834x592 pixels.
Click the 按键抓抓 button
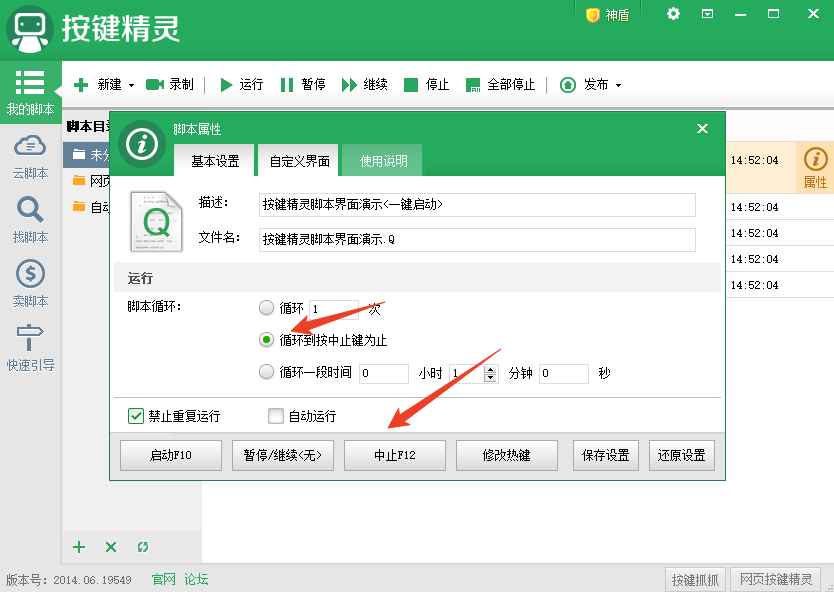(695, 580)
